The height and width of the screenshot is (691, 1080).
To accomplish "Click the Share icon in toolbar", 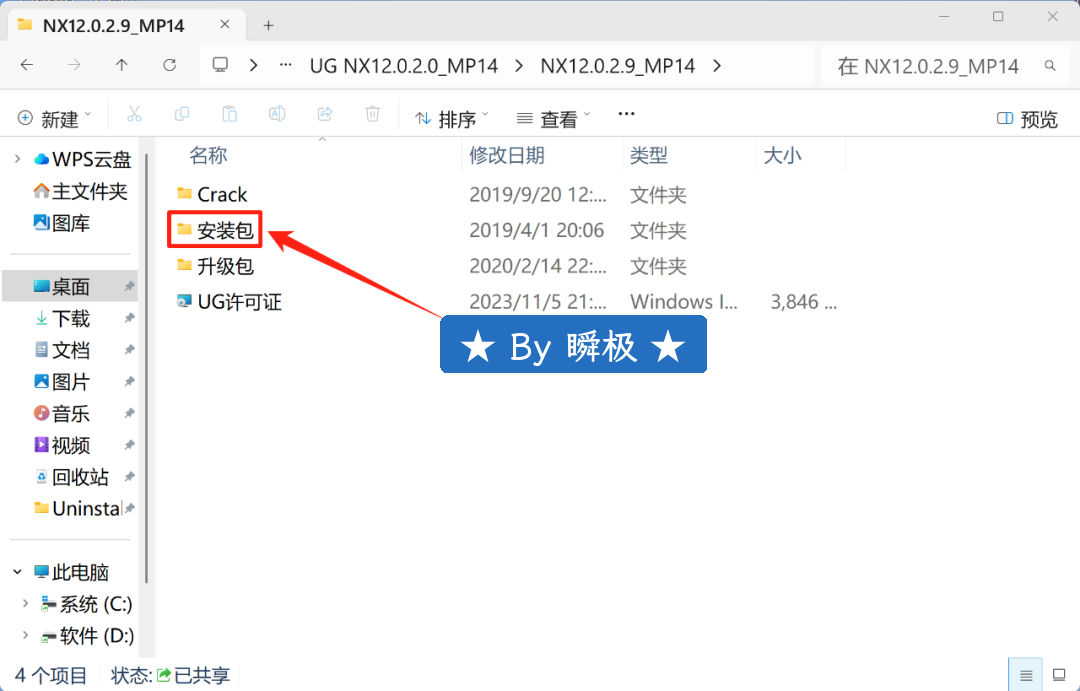I will (x=325, y=116).
